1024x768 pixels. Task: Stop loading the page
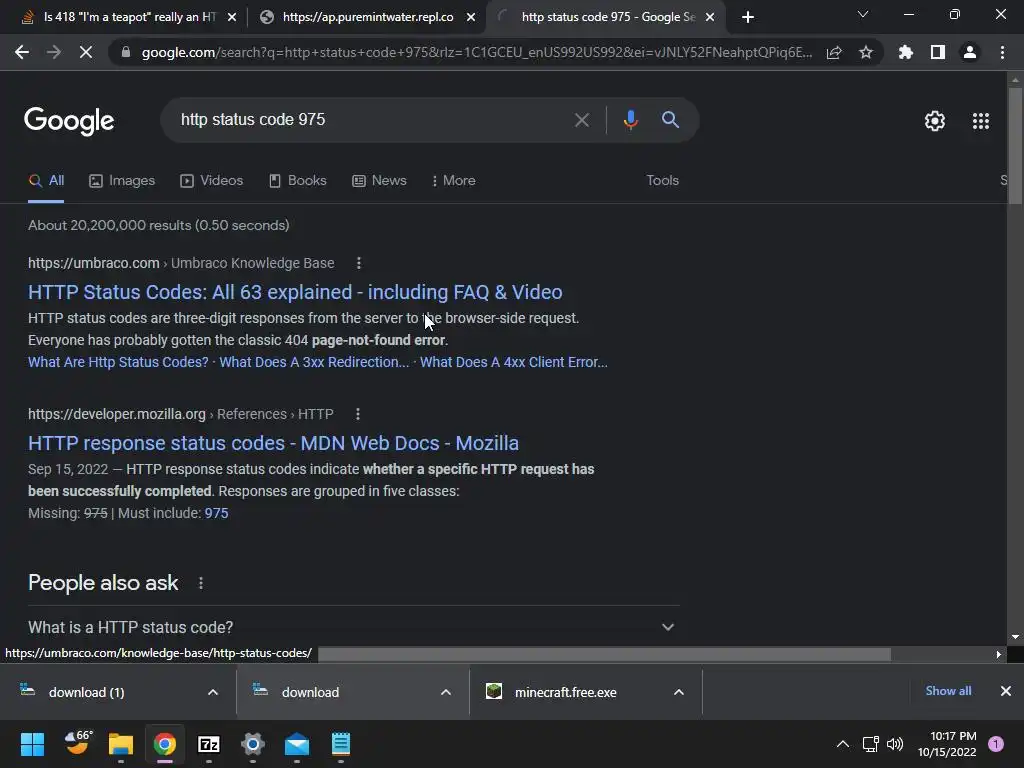pyautogui.click(x=86, y=52)
